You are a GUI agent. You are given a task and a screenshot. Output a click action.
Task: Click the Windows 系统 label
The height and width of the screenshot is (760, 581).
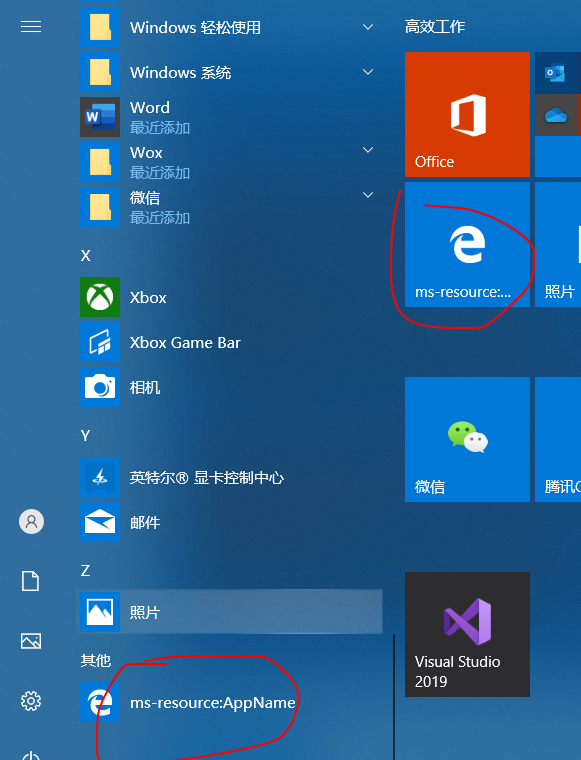pyautogui.click(x=180, y=73)
